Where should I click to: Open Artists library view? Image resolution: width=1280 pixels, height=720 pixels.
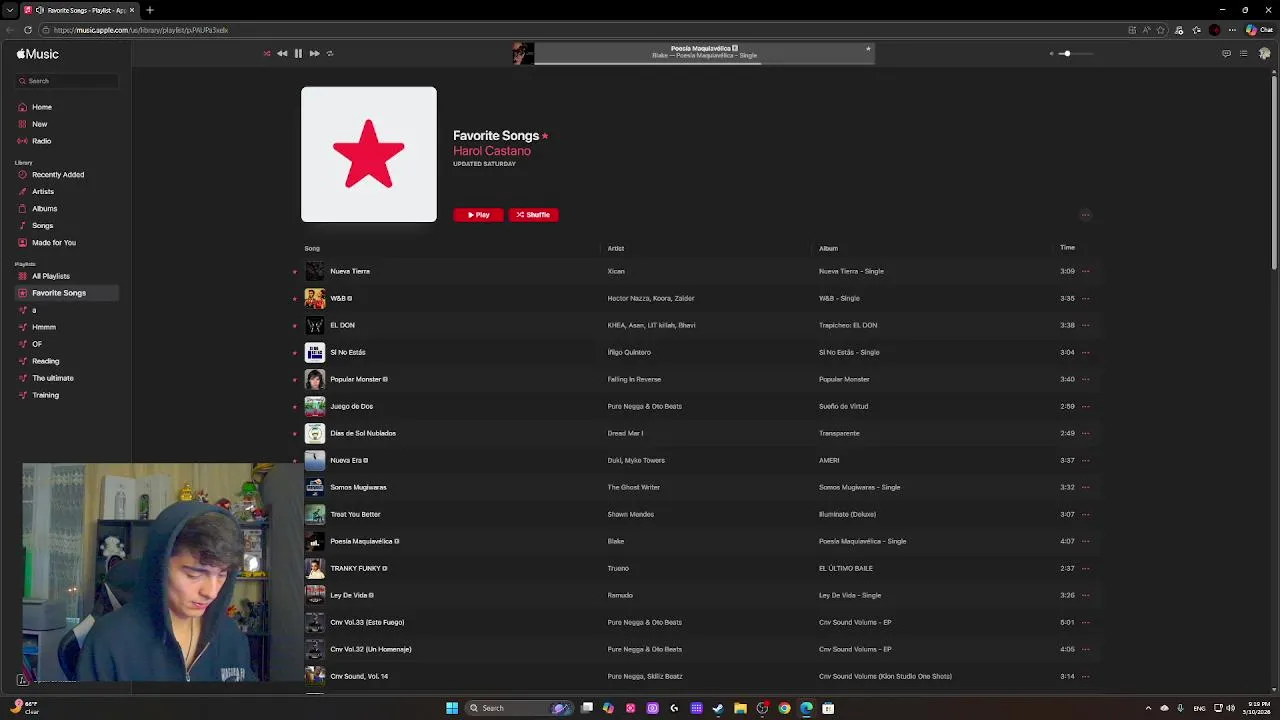43,192
